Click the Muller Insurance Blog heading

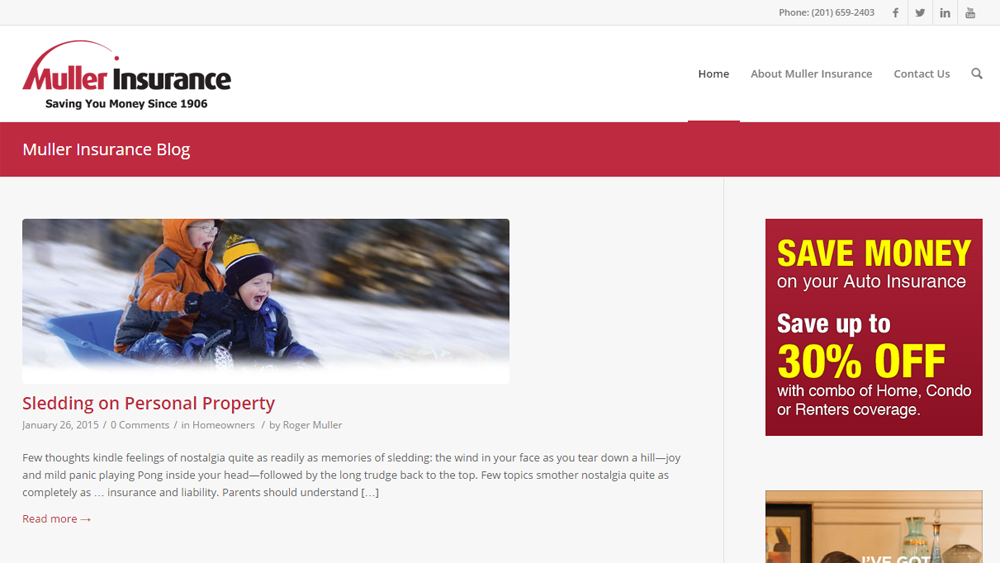[106, 149]
